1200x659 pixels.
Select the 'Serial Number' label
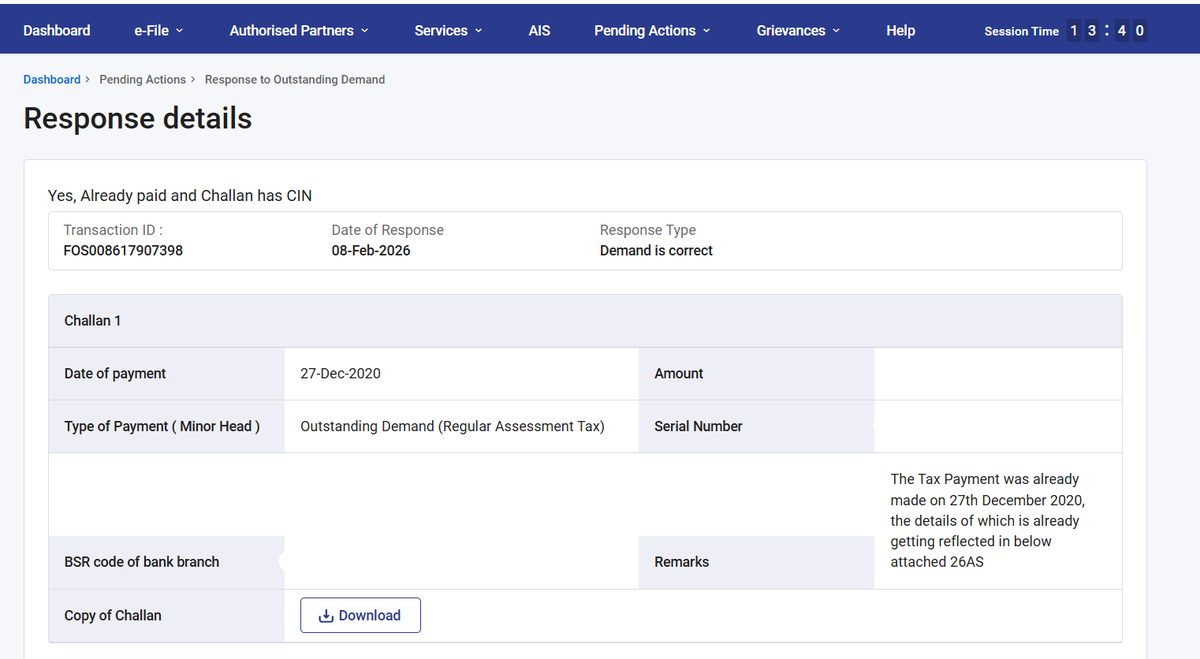pos(698,426)
